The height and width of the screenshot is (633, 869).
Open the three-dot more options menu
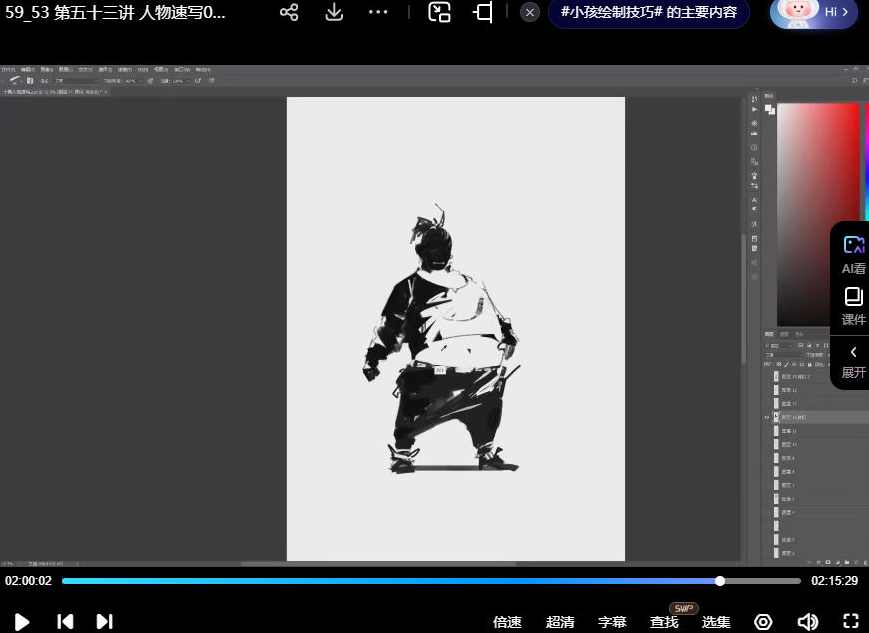tap(378, 12)
